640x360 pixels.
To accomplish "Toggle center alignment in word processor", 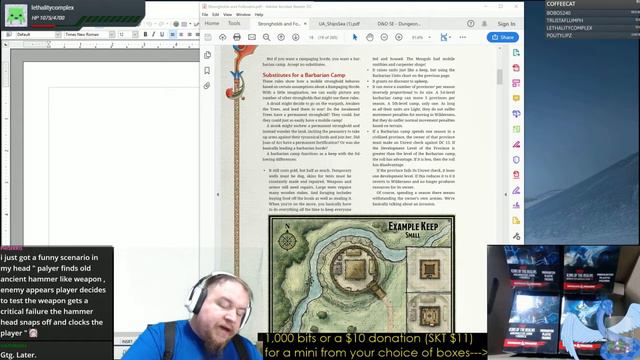I will pos(181,35).
